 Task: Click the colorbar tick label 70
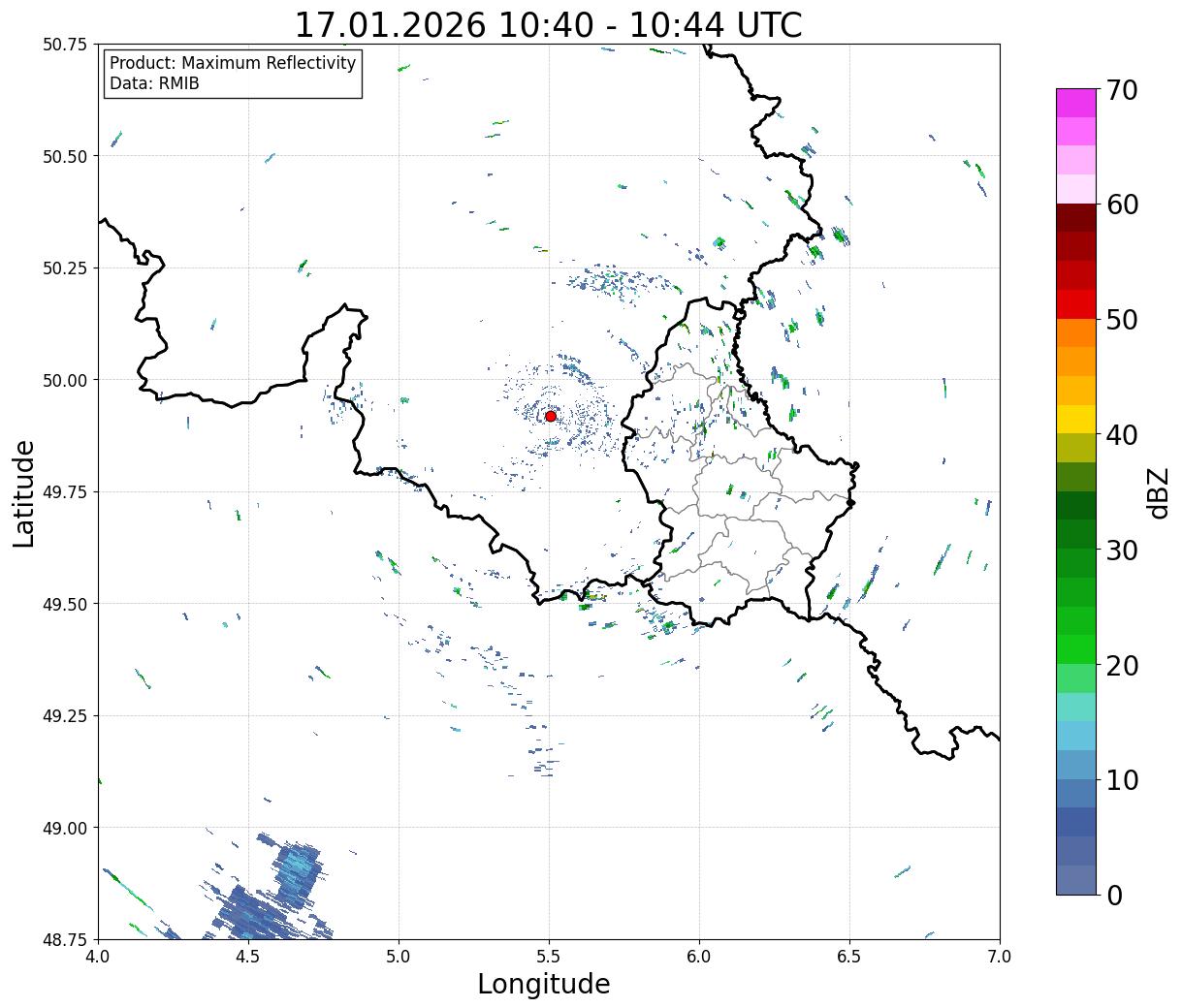pos(1121,90)
